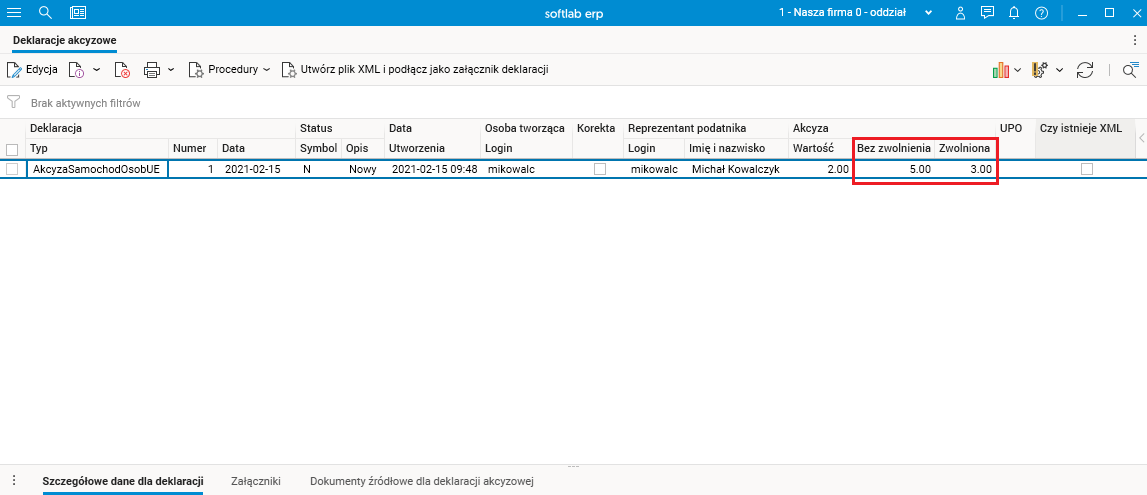Viewport: 1147px width, 495px height.
Task: Click the Nowy status cell
Action: 363,169
